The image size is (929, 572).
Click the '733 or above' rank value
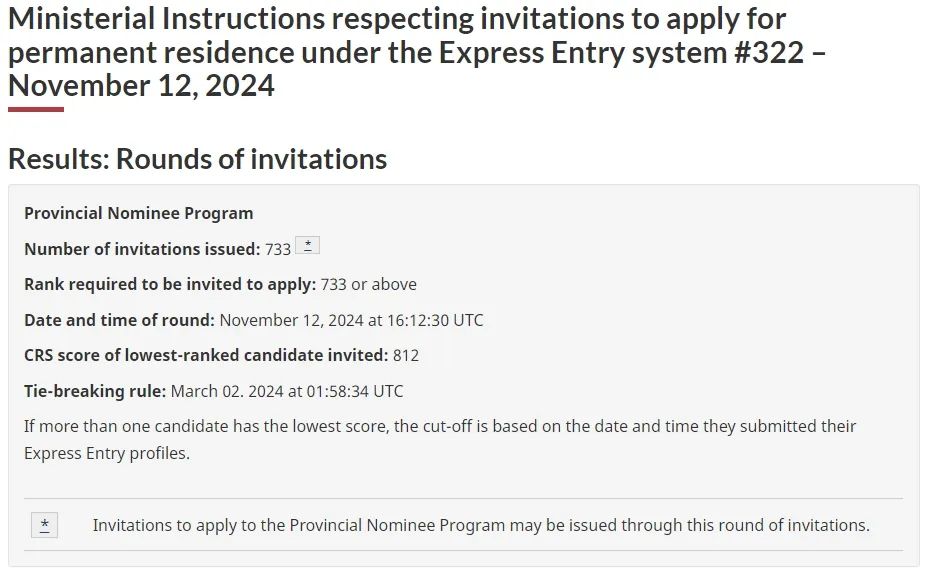pos(369,285)
